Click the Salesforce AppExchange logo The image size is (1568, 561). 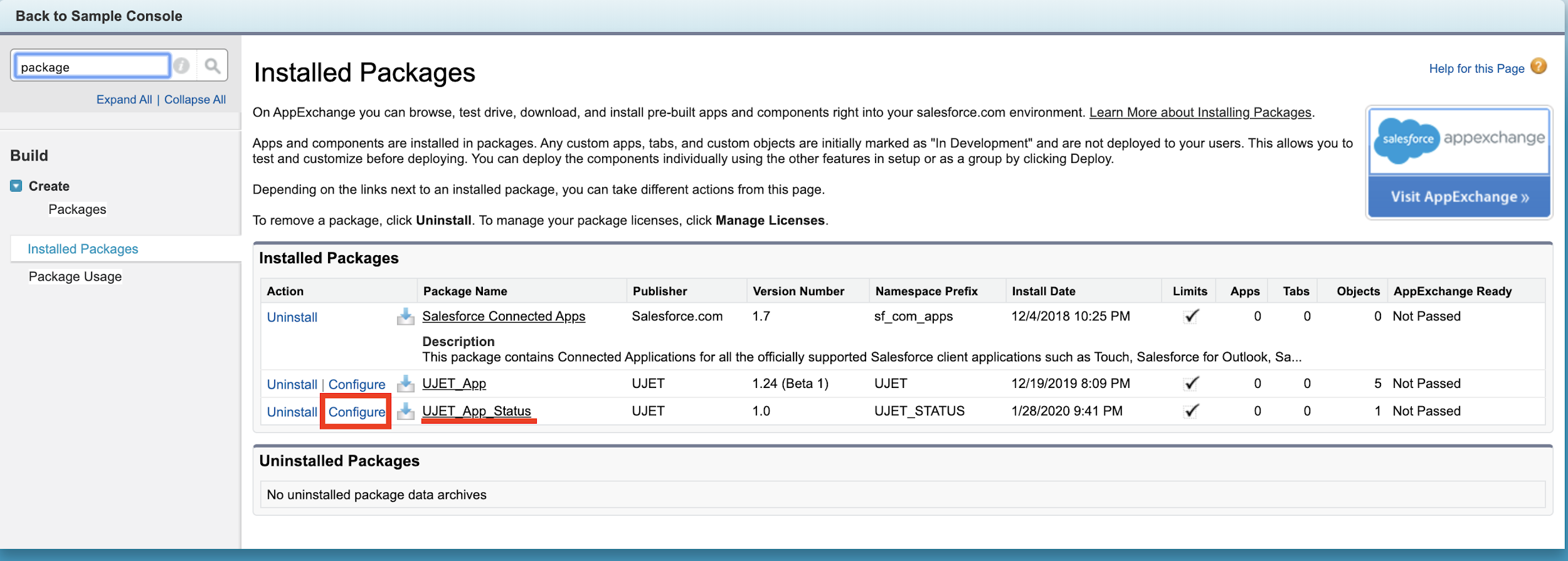(x=1459, y=140)
